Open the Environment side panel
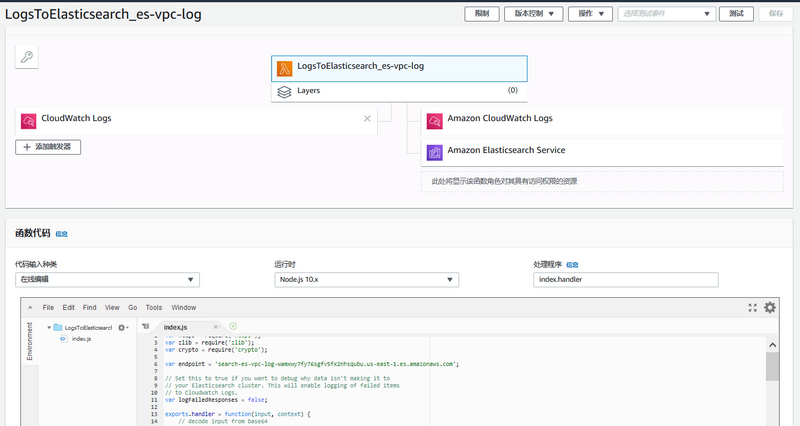The image size is (800, 426). click(29, 341)
